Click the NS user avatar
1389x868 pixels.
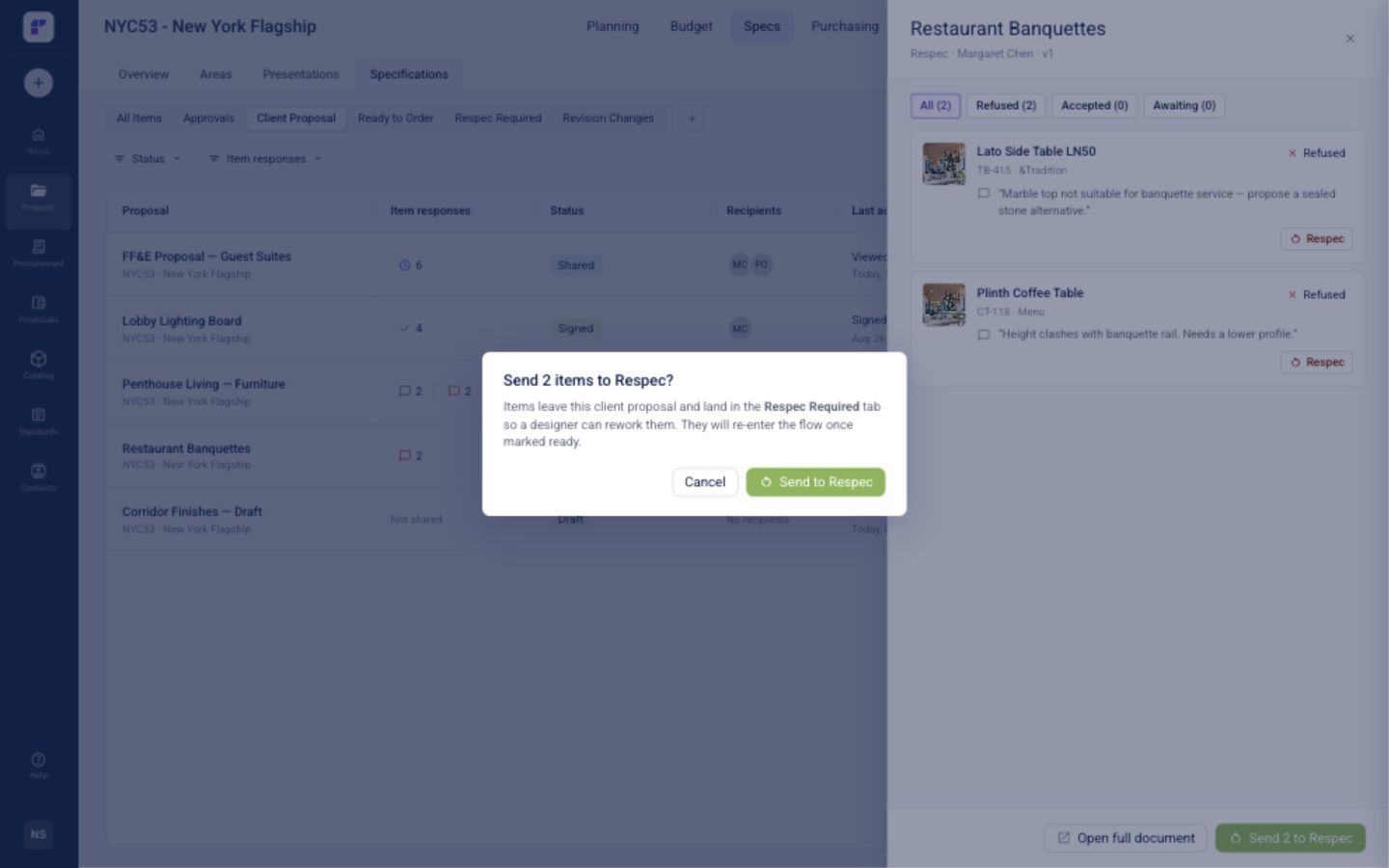point(39,834)
